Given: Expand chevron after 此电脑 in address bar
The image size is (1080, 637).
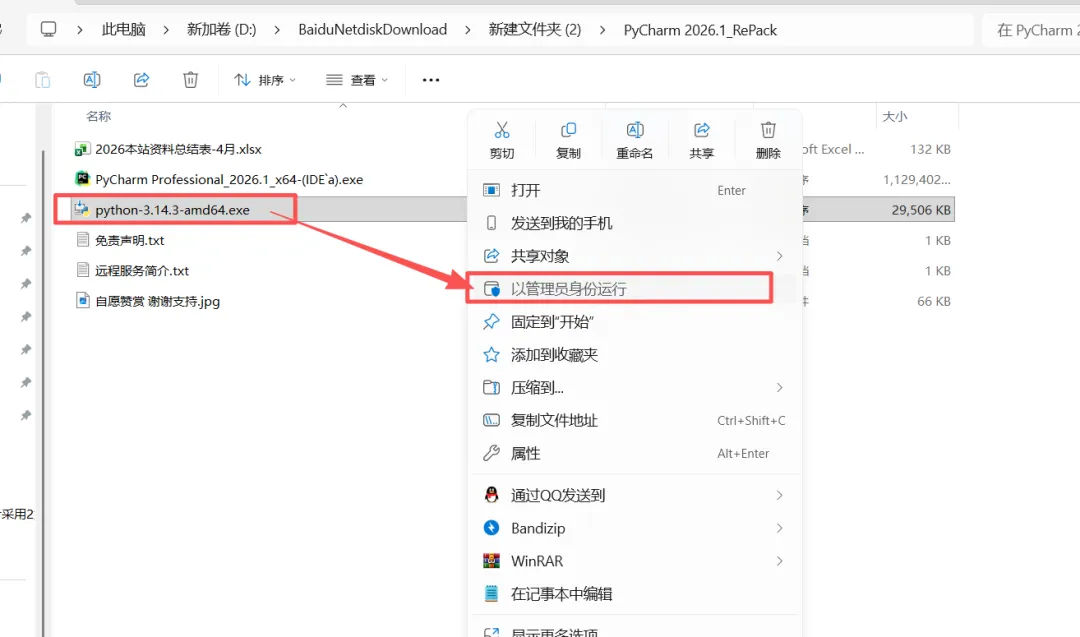Looking at the screenshot, I should pos(166,30).
